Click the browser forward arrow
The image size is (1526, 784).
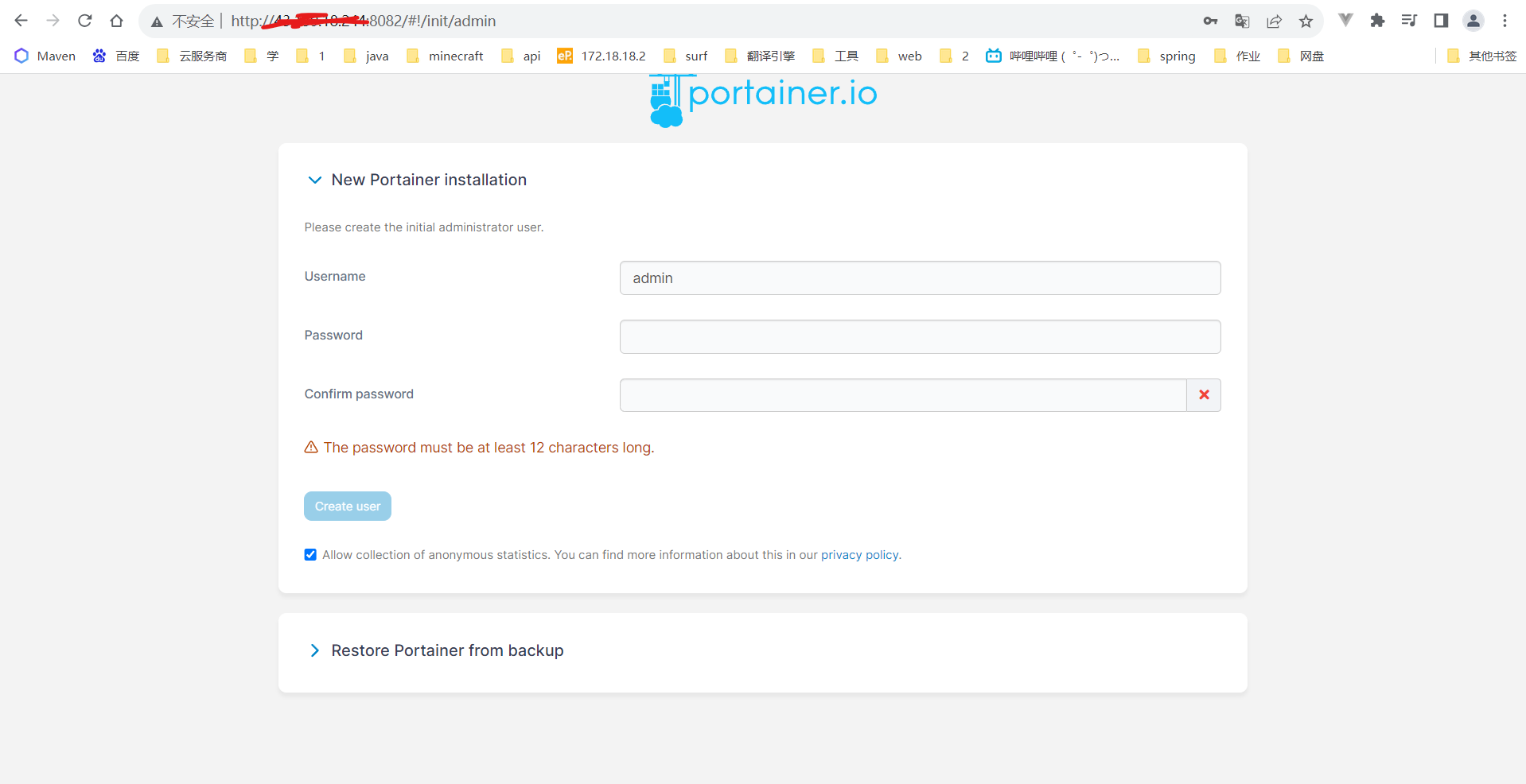point(53,21)
